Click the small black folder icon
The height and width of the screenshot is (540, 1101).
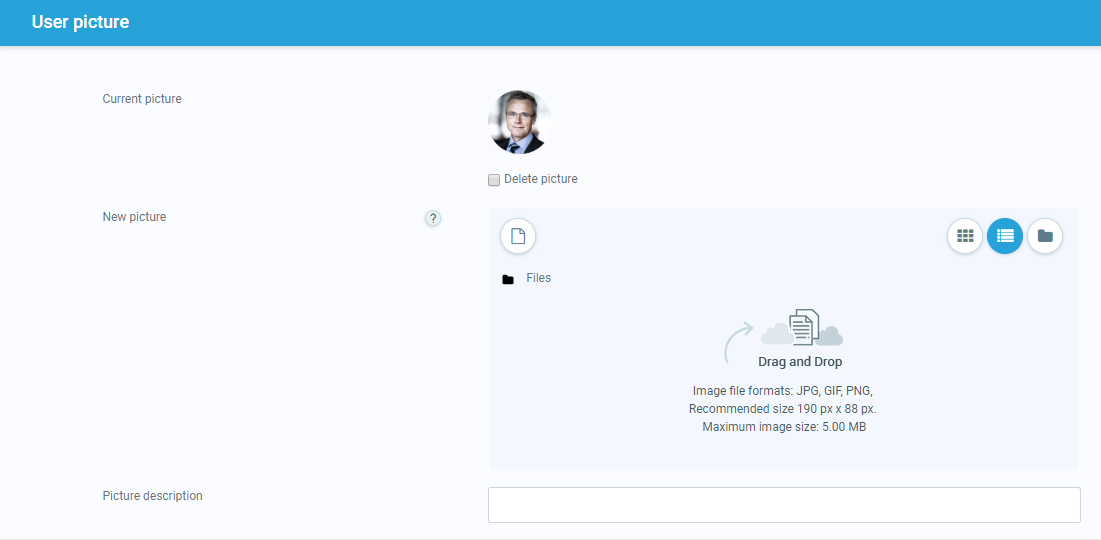pyautogui.click(x=508, y=279)
